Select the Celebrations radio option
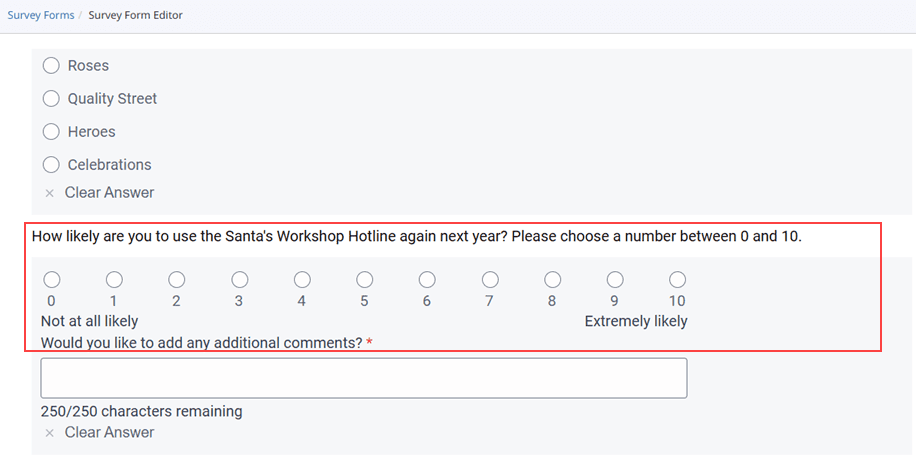Image resolution: width=916 pixels, height=460 pixels. (x=51, y=165)
